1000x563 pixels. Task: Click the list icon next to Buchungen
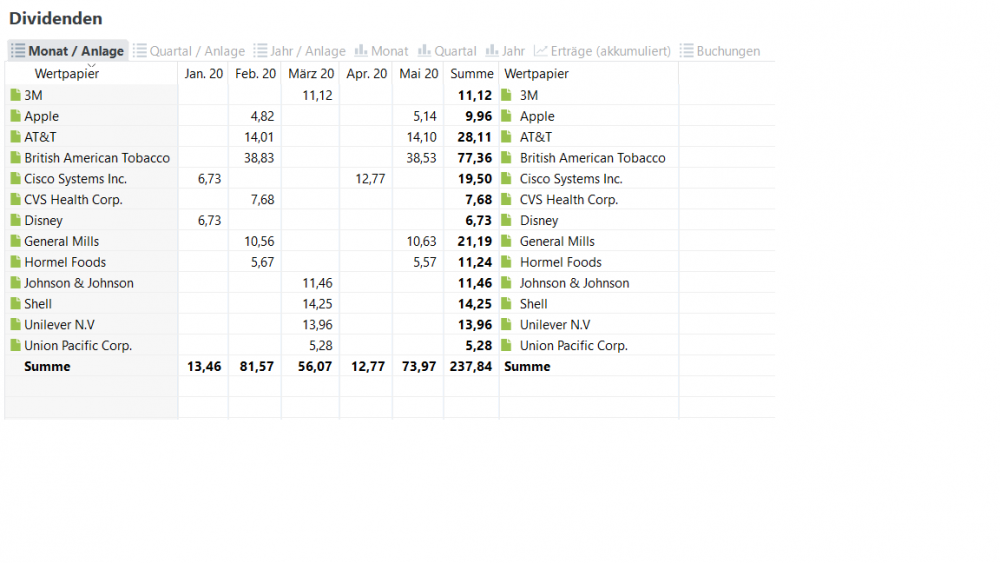click(x=686, y=50)
